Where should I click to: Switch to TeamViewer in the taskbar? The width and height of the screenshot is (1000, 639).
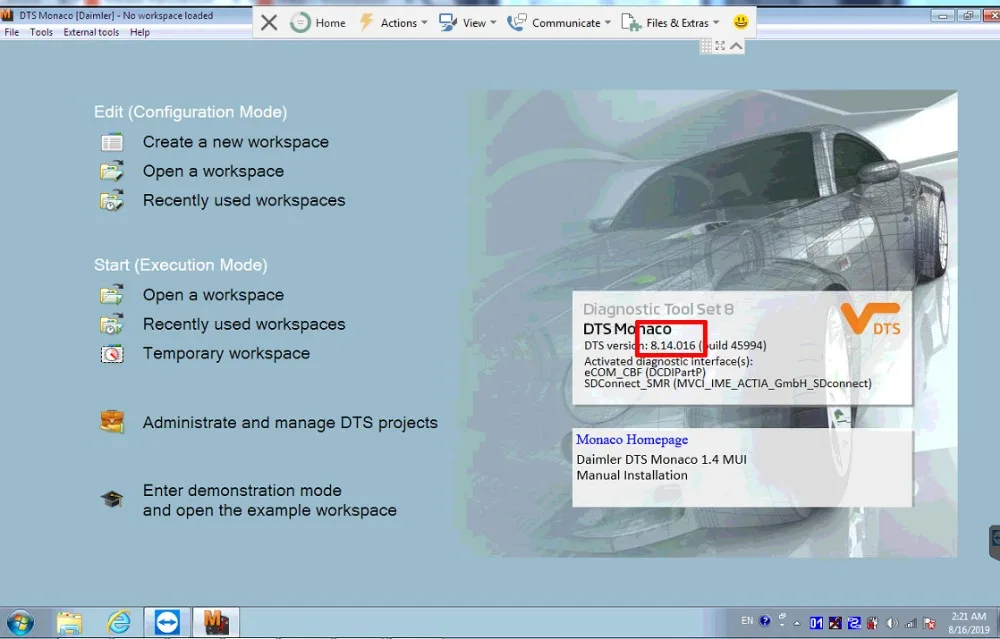(x=167, y=622)
